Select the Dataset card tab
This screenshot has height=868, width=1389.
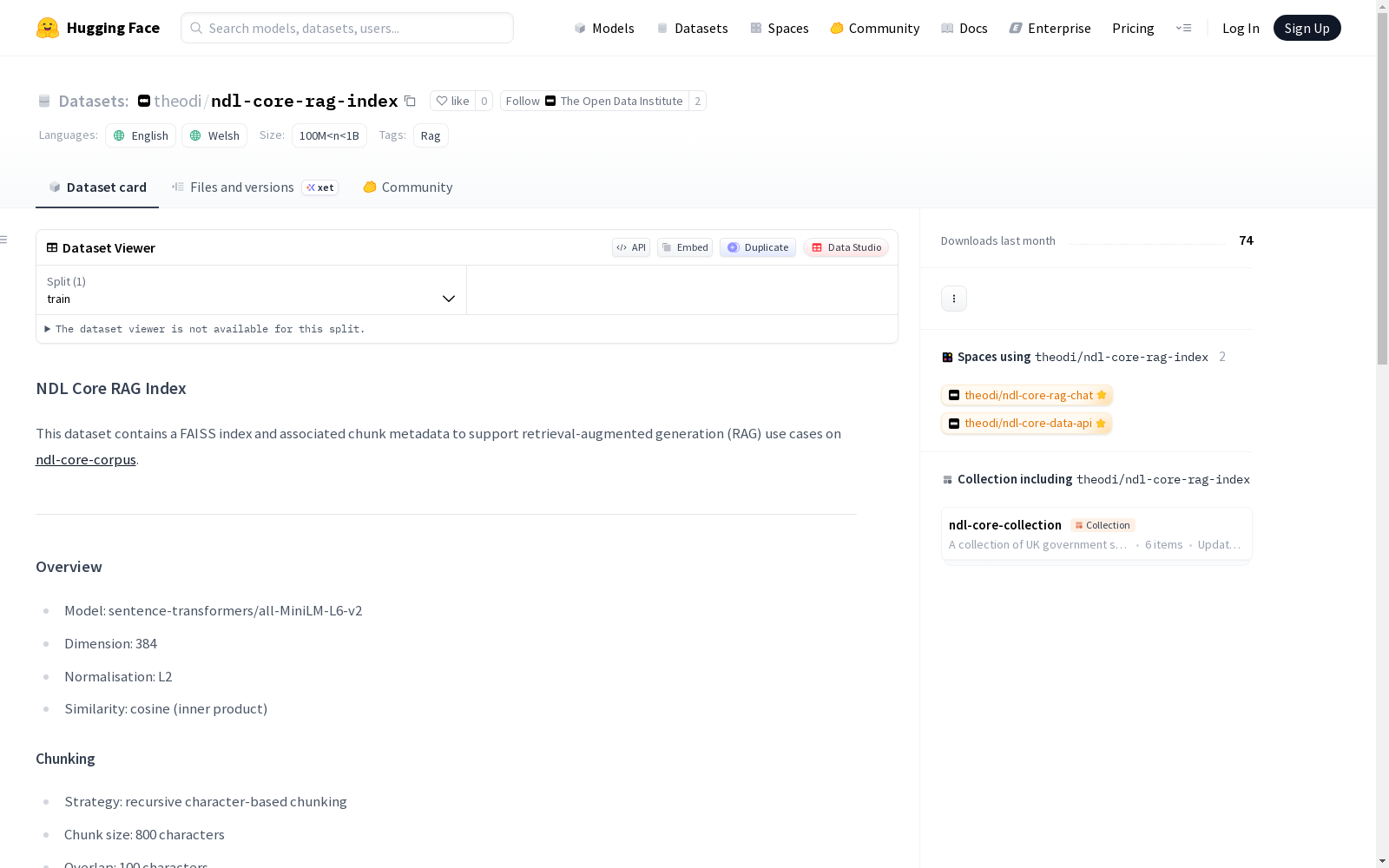coord(97,187)
